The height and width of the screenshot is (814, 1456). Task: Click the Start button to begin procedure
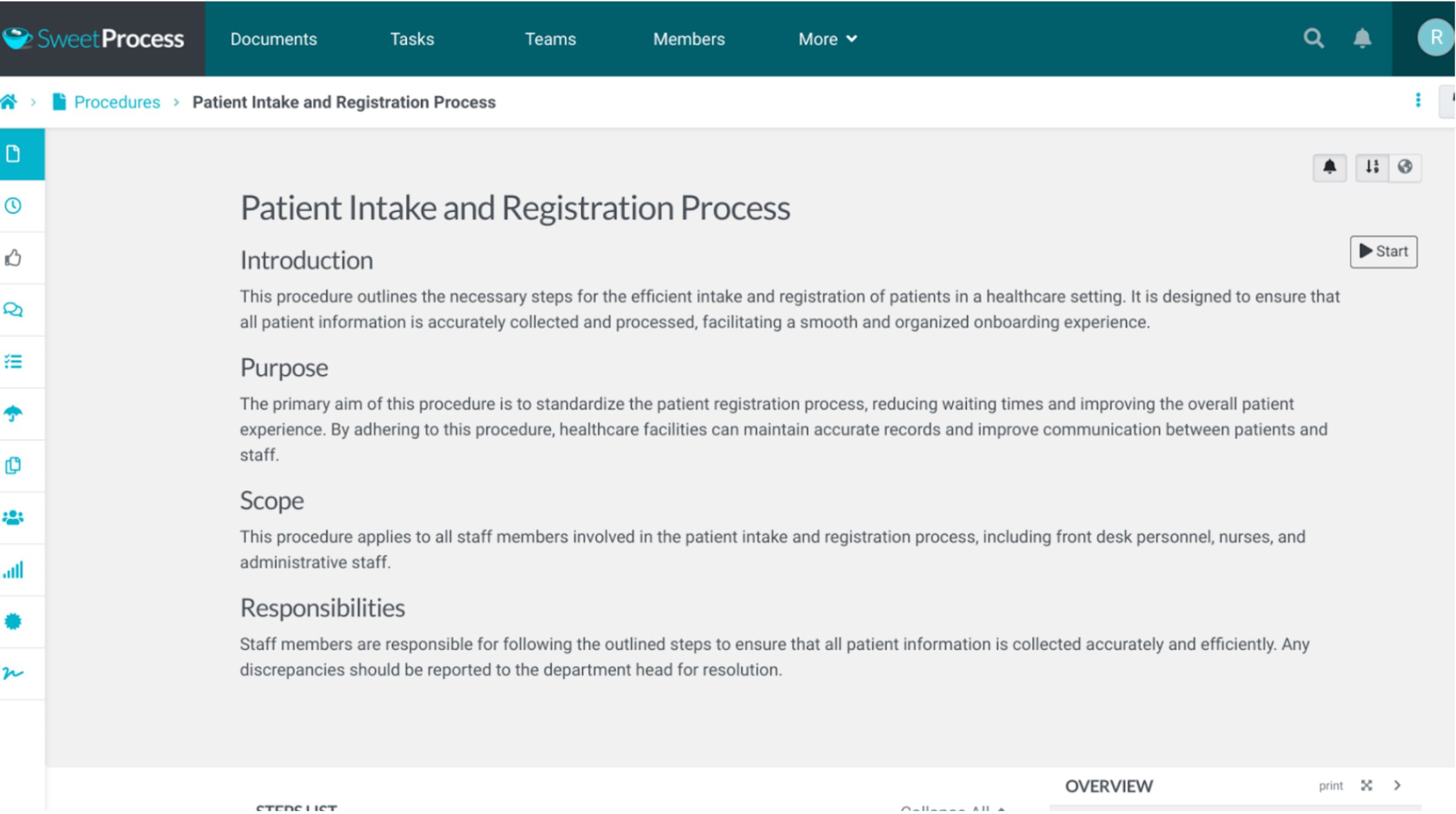point(1385,251)
